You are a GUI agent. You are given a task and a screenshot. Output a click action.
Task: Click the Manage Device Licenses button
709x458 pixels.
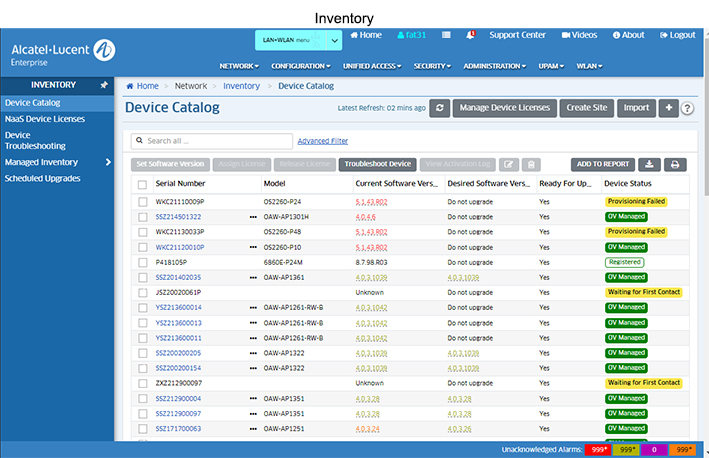(x=504, y=108)
